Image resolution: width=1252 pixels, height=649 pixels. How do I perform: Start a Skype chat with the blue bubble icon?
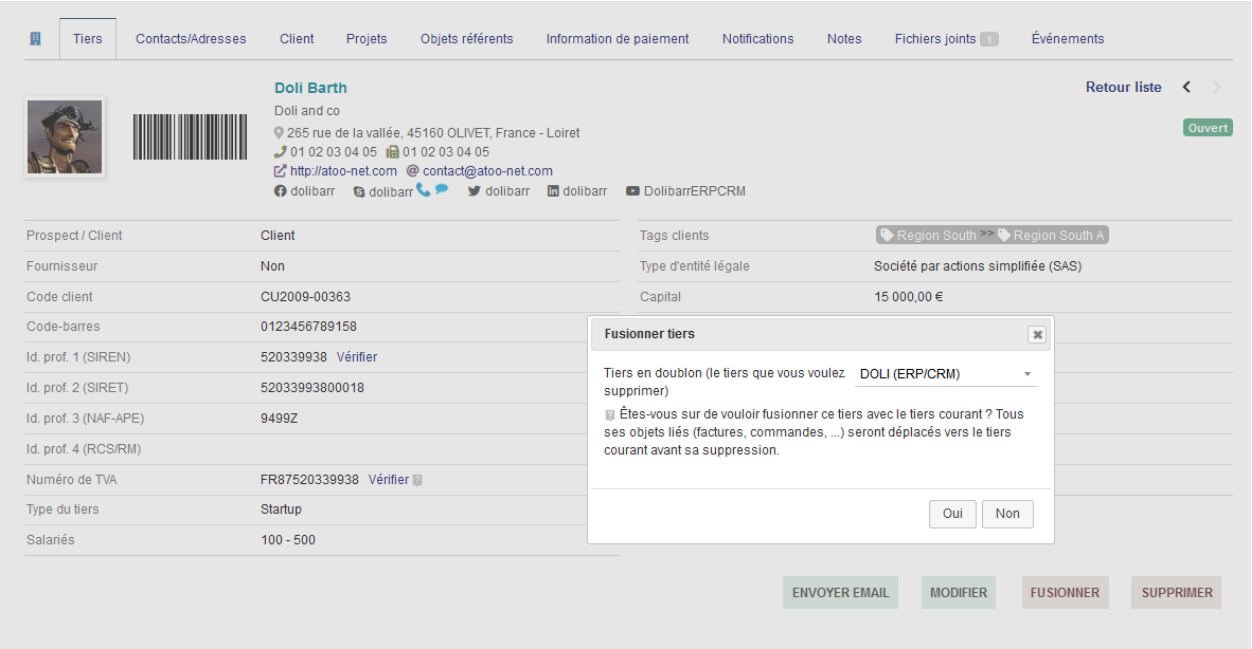[x=441, y=190]
